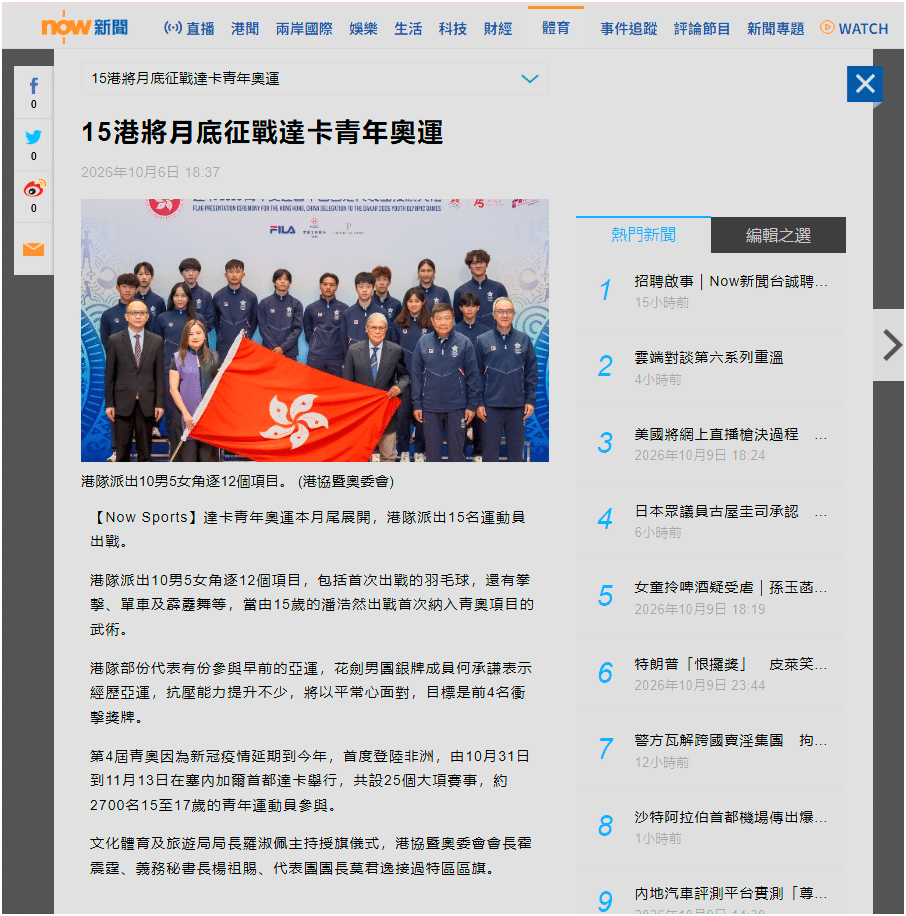
Task: Open the 事件追蹤 menu item
Action: click(629, 29)
